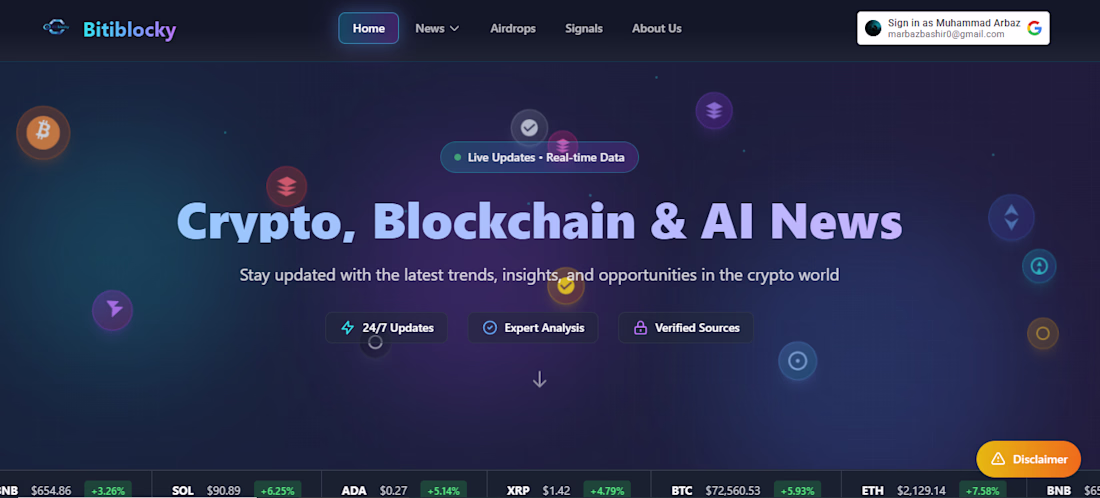Expand the News dropdown menu
Viewport: 1100px width, 498px height.
pyautogui.click(x=437, y=28)
